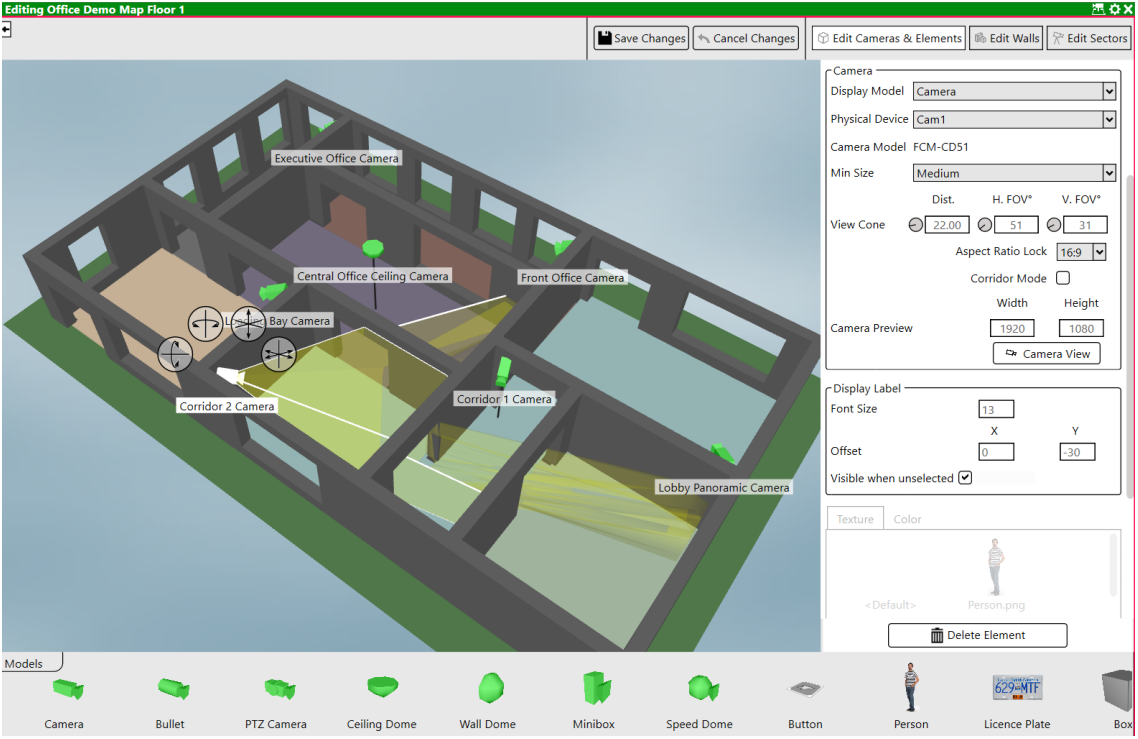
Task: Choose the Ceiling Dome model
Action: (x=382, y=687)
